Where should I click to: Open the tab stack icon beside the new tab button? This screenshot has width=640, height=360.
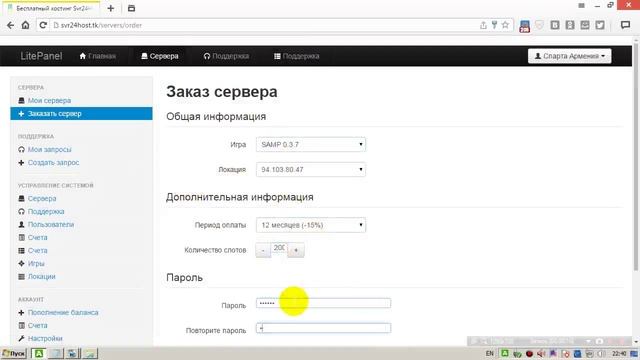pos(131,8)
